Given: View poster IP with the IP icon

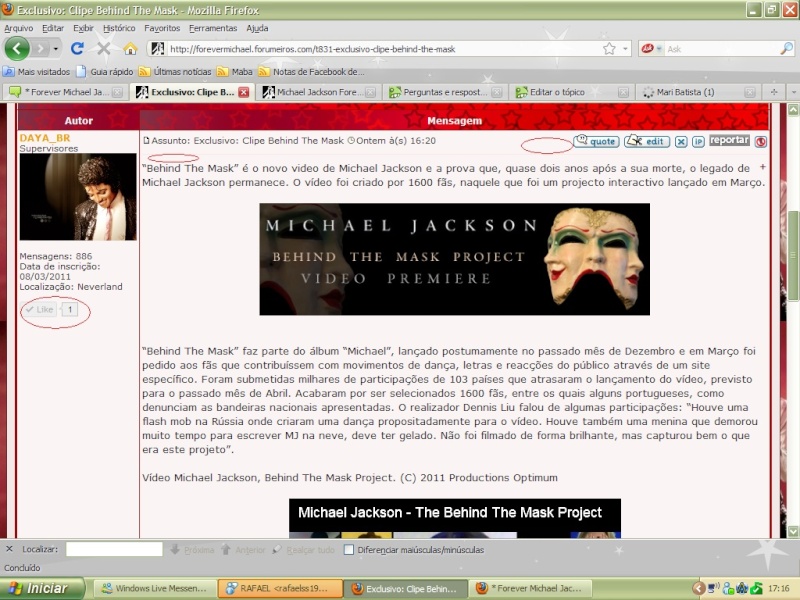Looking at the screenshot, I should click(x=698, y=141).
